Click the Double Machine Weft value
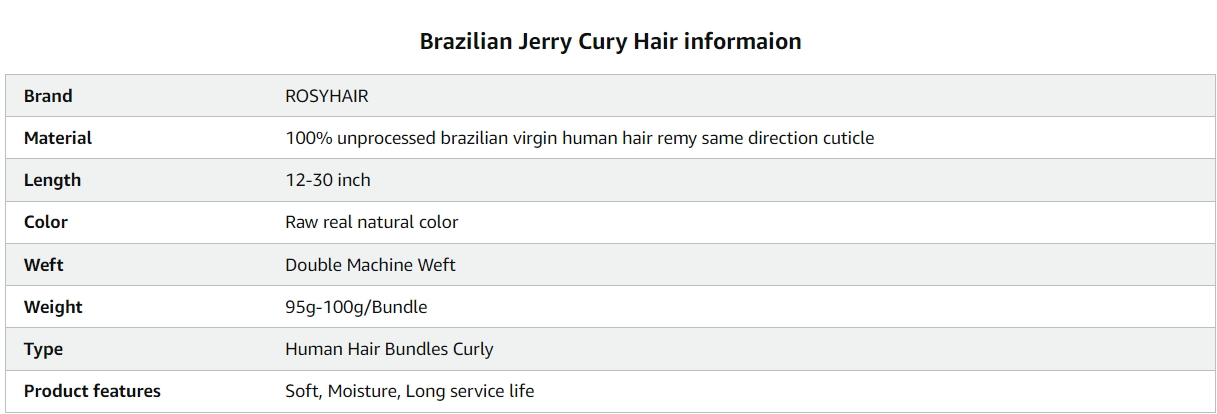1217x414 pixels. point(370,265)
